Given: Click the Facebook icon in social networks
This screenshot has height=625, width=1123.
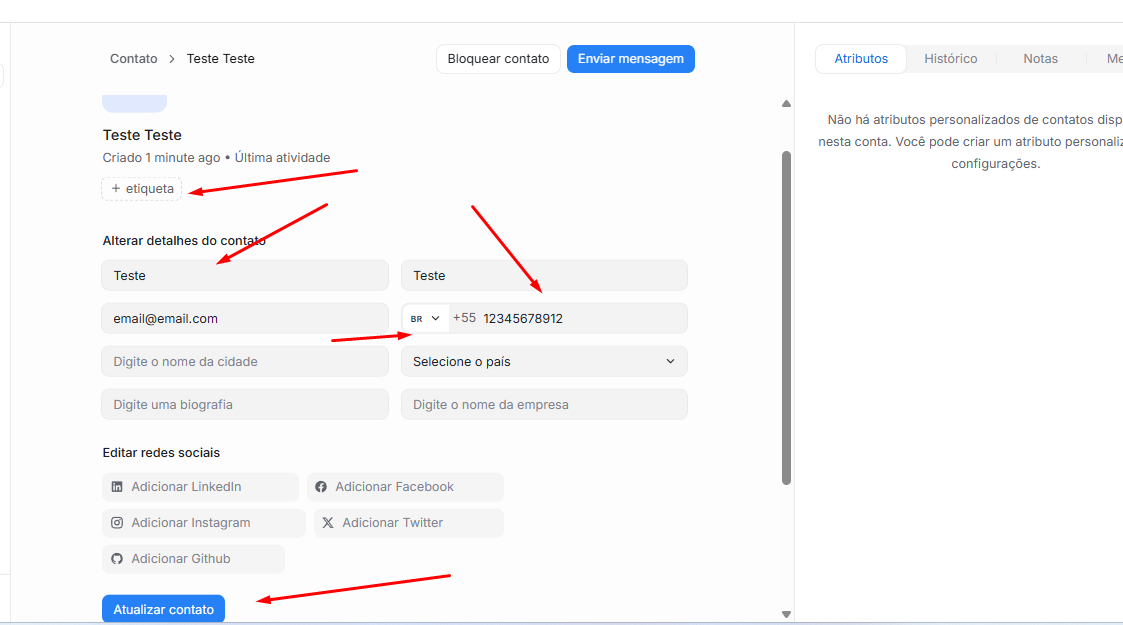Looking at the screenshot, I should tap(321, 487).
